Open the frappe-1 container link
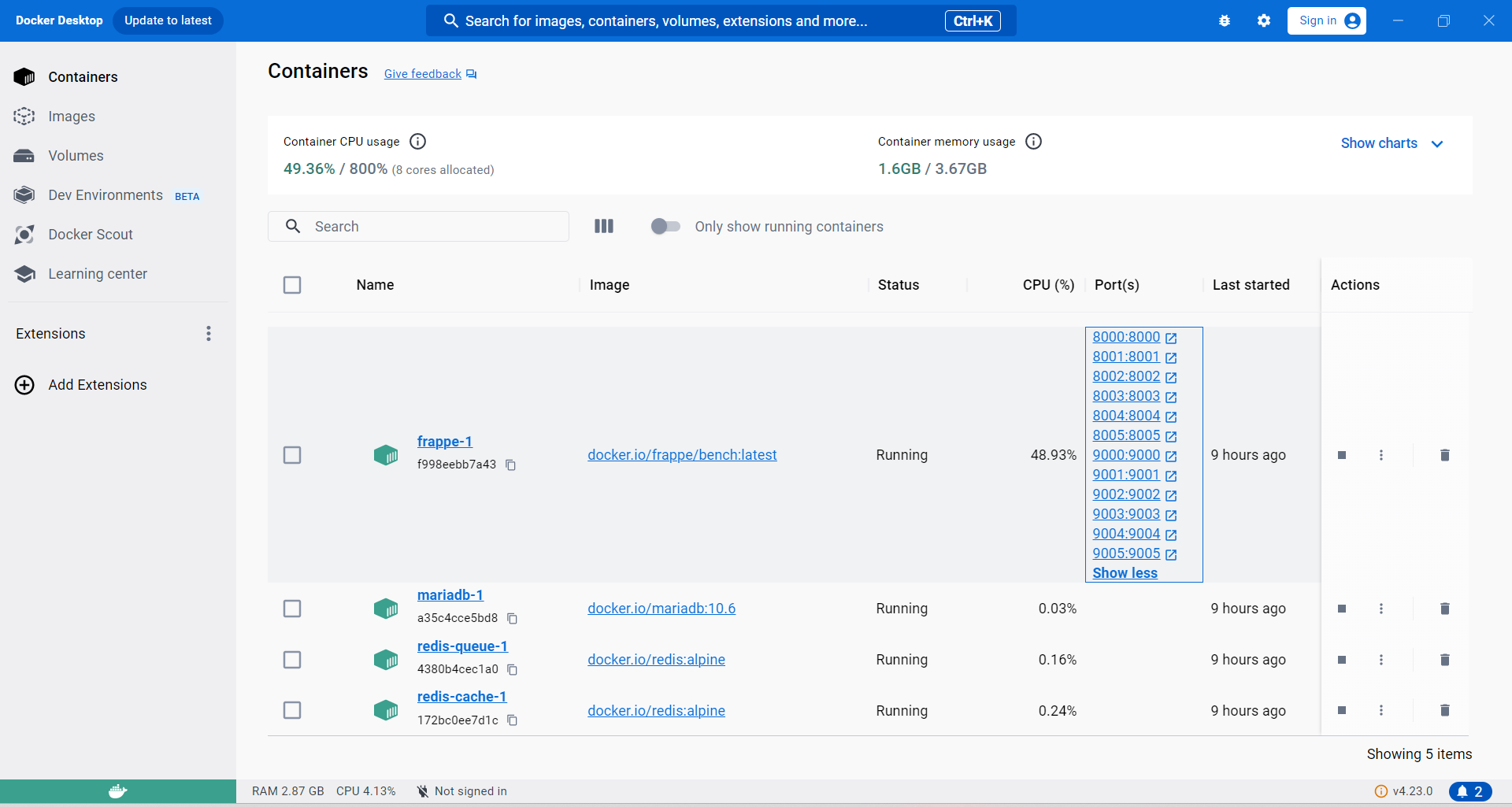This screenshot has width=1512, height=807. coord(445,442)
